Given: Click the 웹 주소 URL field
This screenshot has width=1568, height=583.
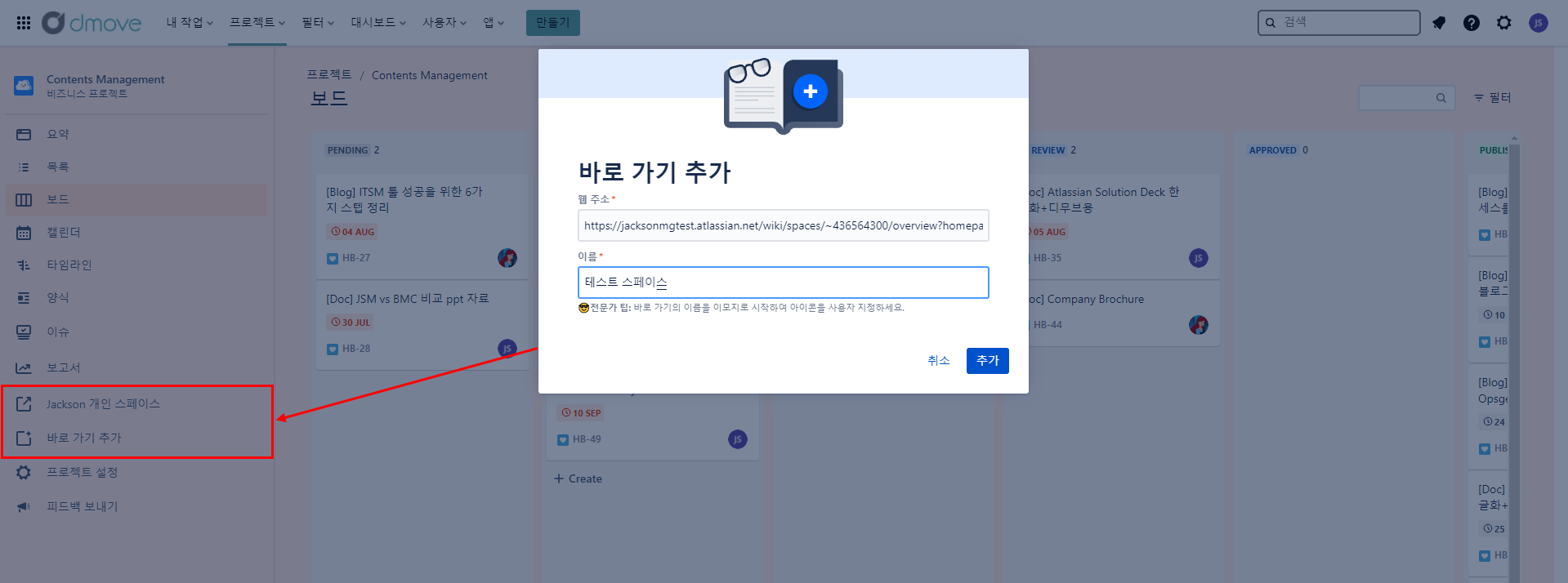Looking at the screenshot, I should click(x=784, y=225).
